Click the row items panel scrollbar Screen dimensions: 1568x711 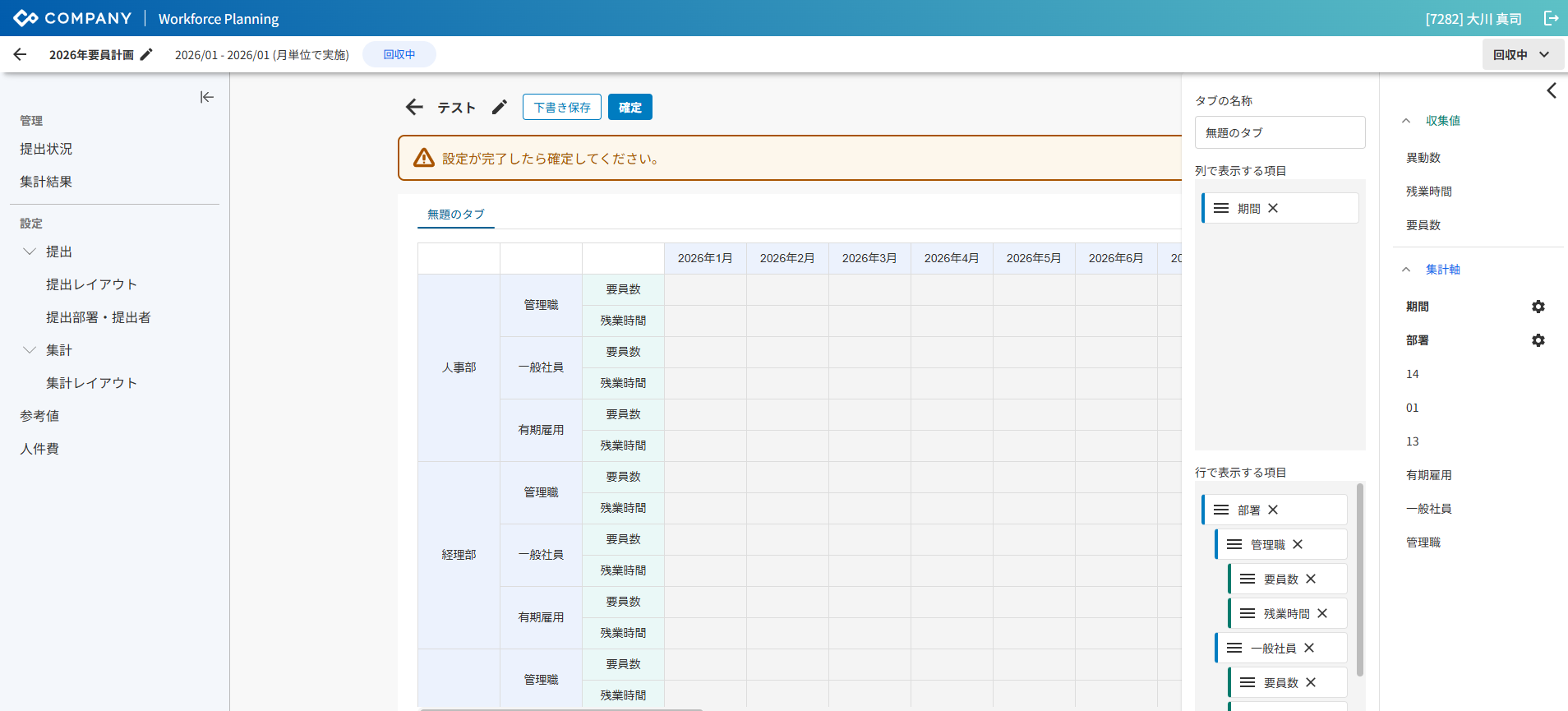(1360, 579)
